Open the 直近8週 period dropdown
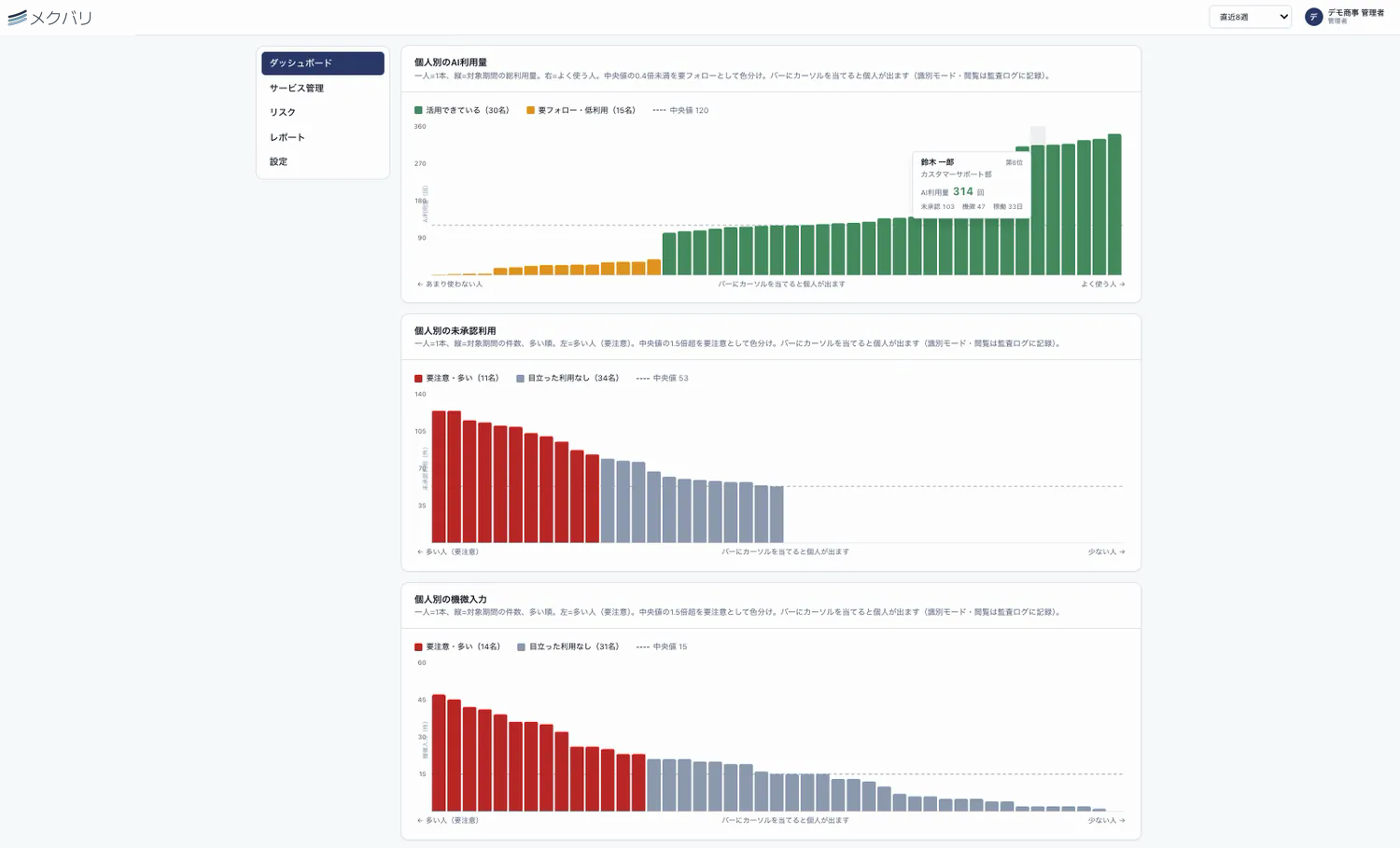The image size is (1400, 848). click(1250, 17)
